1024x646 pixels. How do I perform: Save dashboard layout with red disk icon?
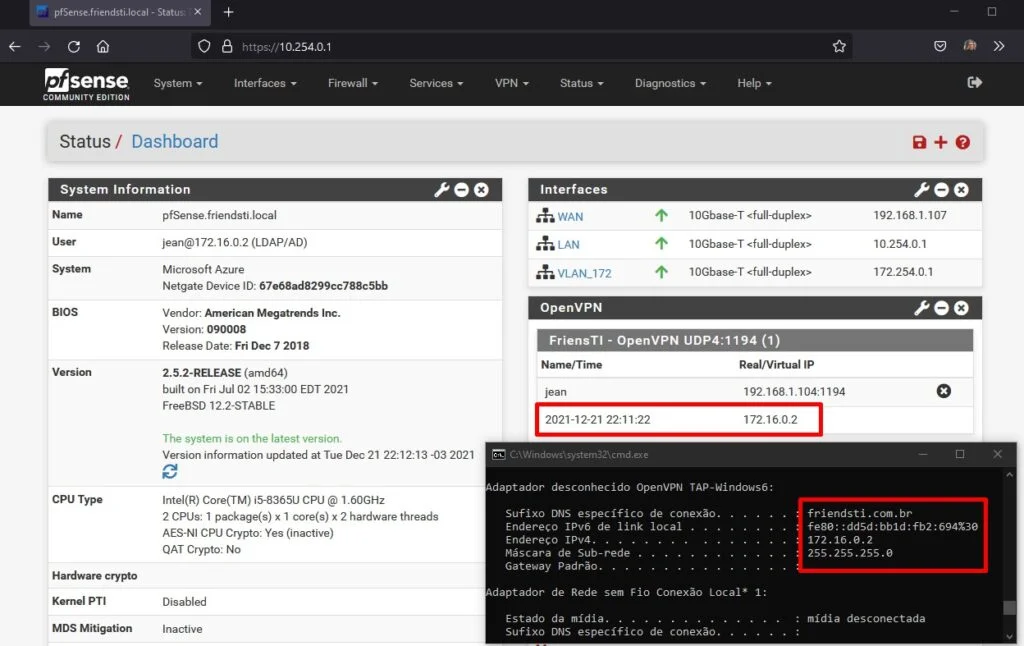pyautogui.click(x=919, y=142)
